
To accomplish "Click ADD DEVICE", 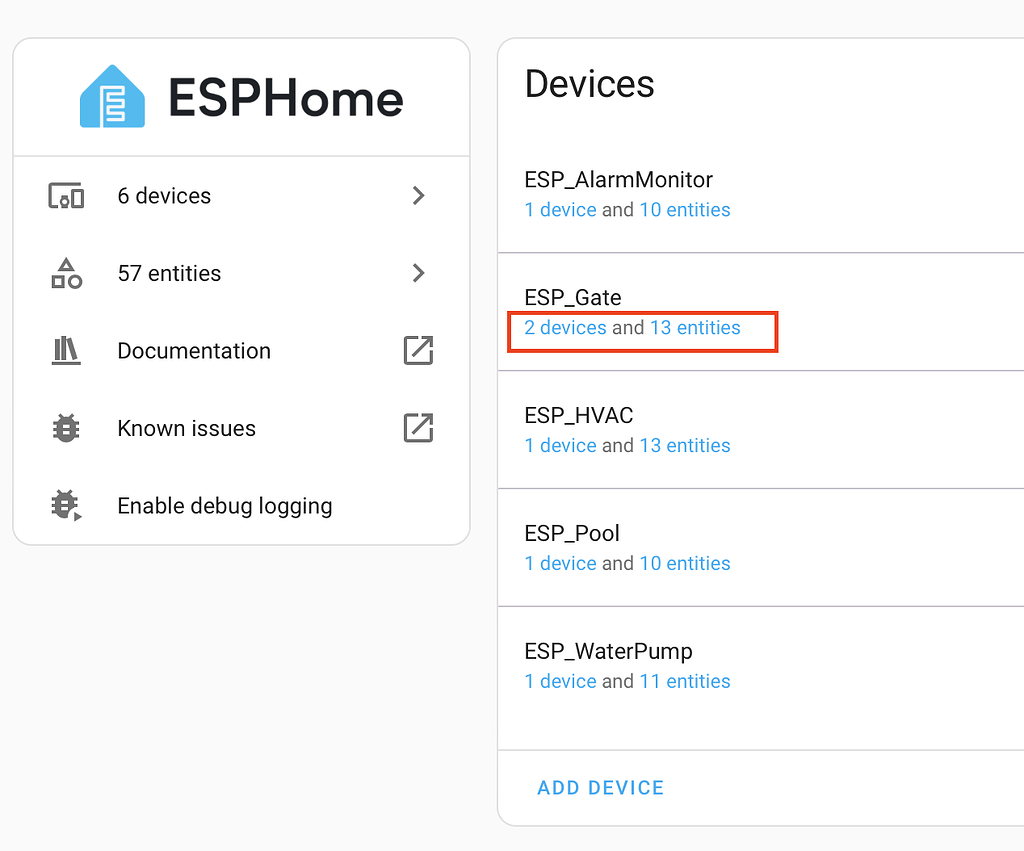I will click(600, 787).
